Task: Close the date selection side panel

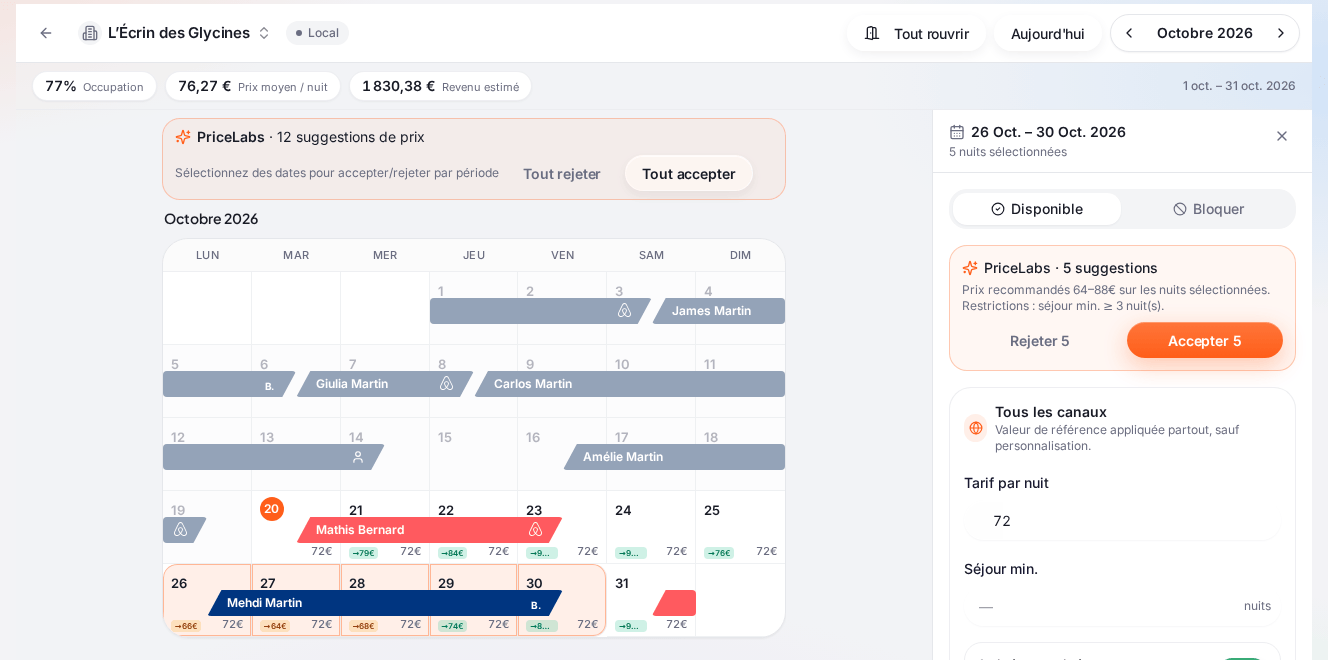Action: (1282, 136)
